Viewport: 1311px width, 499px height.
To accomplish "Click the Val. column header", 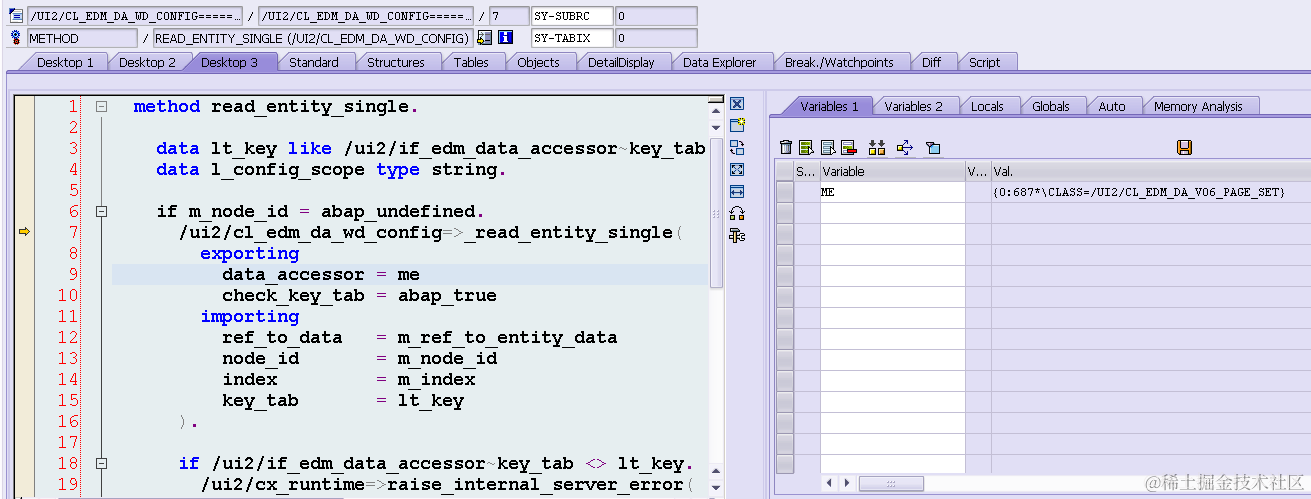I will (x=1150, y=171).
